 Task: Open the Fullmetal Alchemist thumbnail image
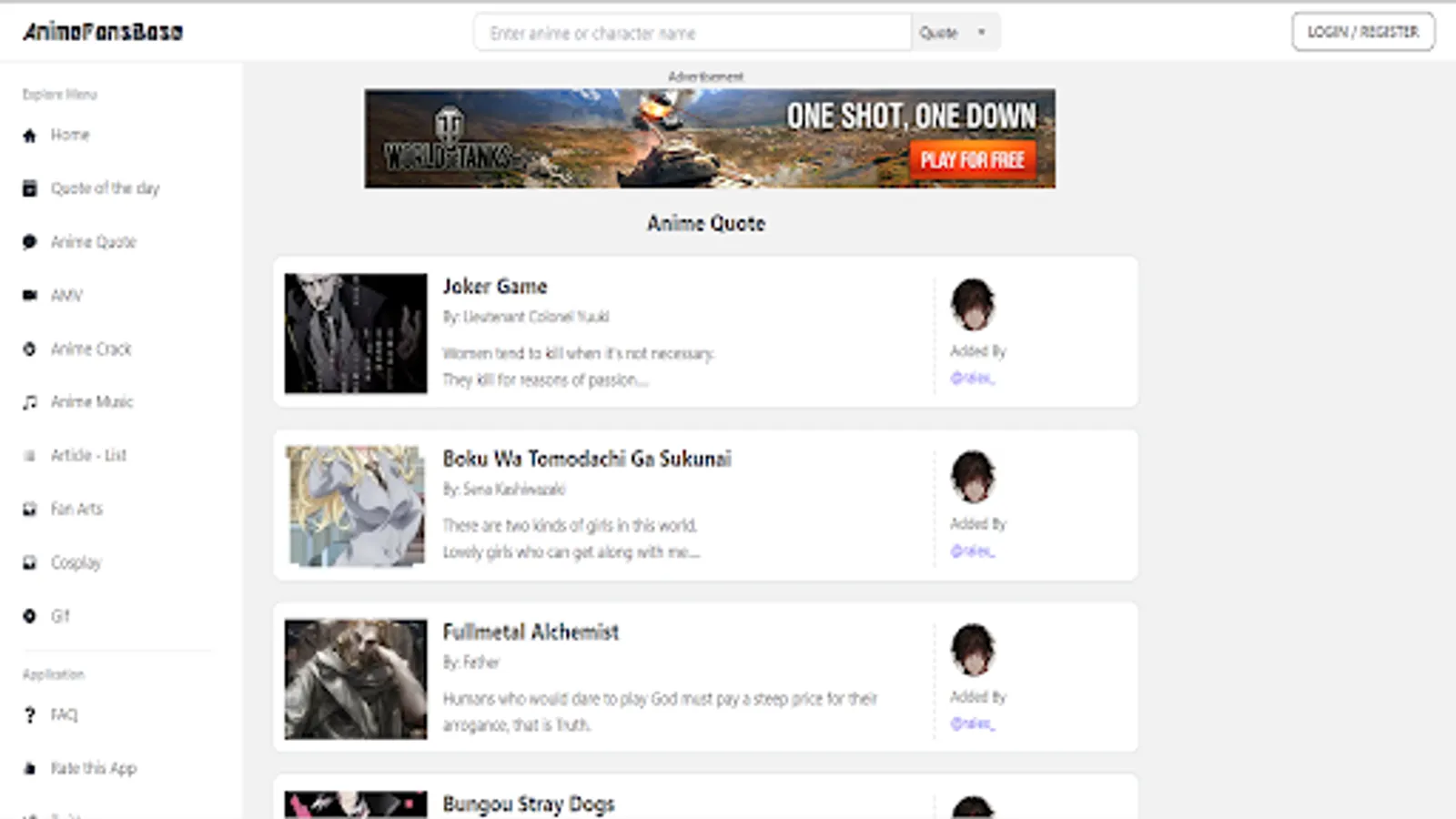pos(356,679)
